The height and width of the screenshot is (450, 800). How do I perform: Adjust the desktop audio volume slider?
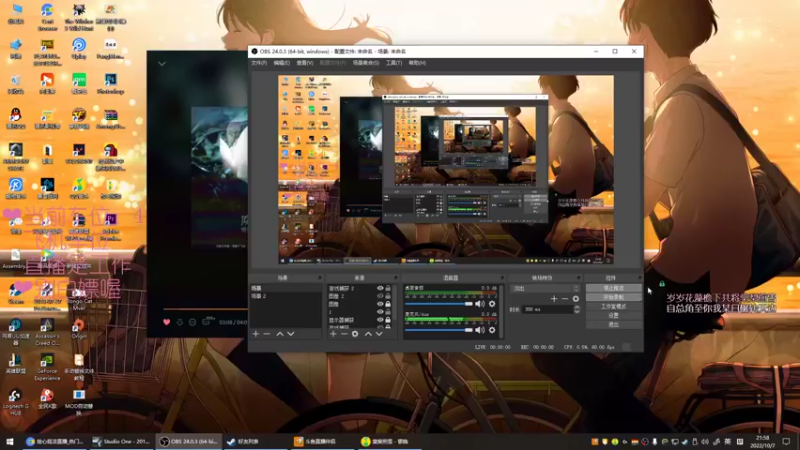(439, 304)
